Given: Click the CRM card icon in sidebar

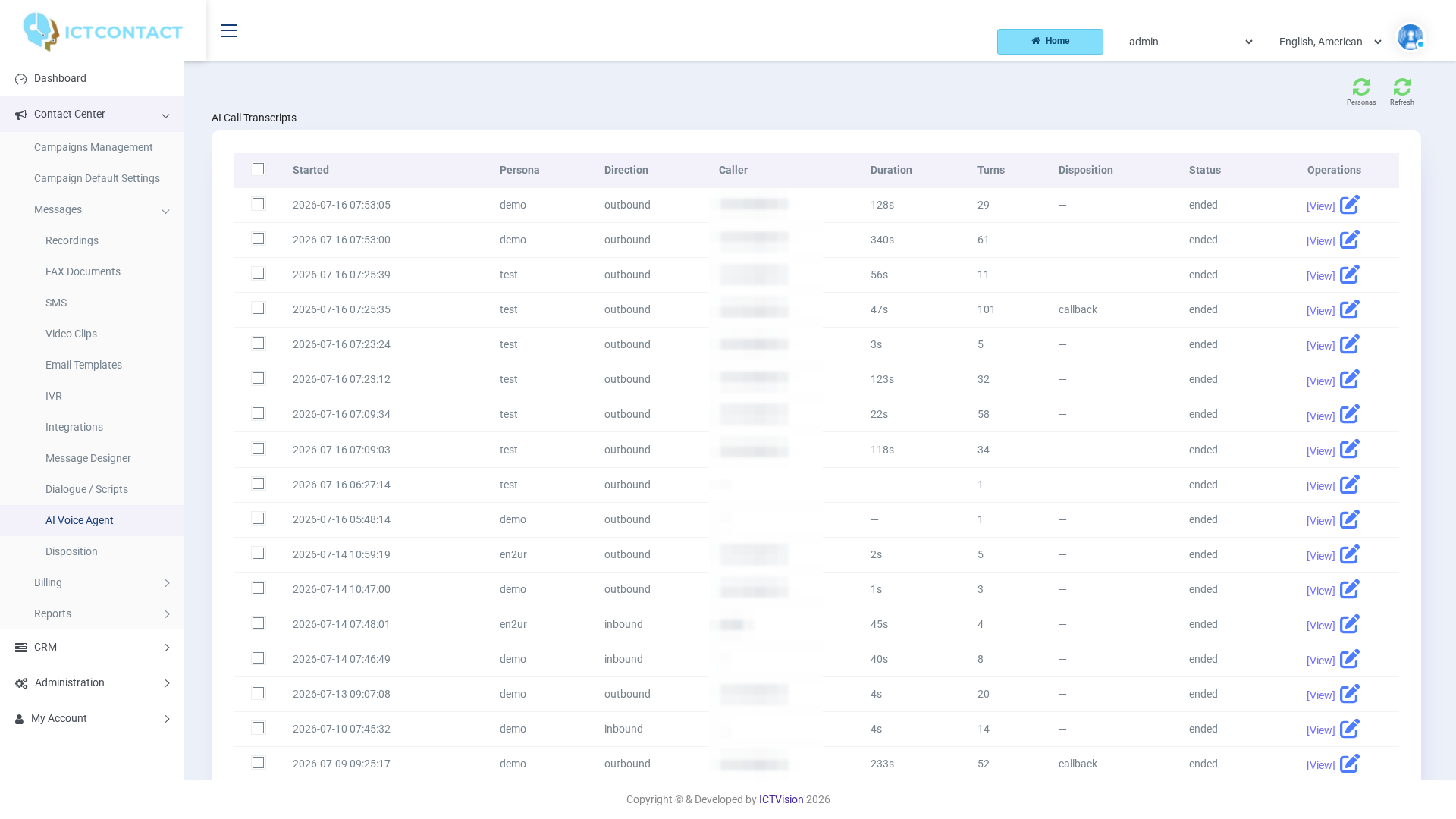Looking at the screenshot, I should pyautogui.click(x=20, y=648).
